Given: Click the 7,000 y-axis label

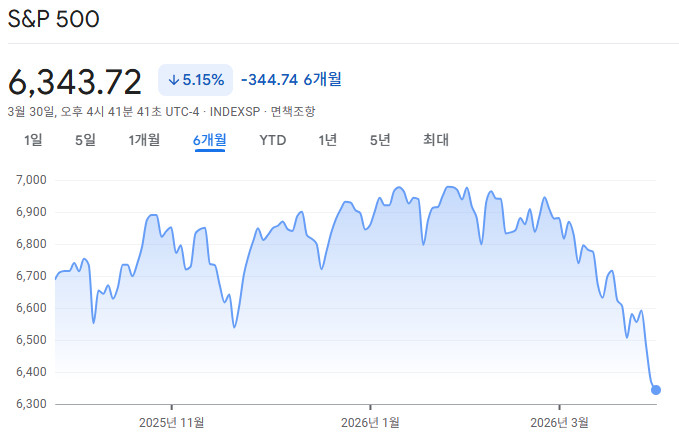Looking at the screenshot, I should pyautogui.click(x=31, y=180).
